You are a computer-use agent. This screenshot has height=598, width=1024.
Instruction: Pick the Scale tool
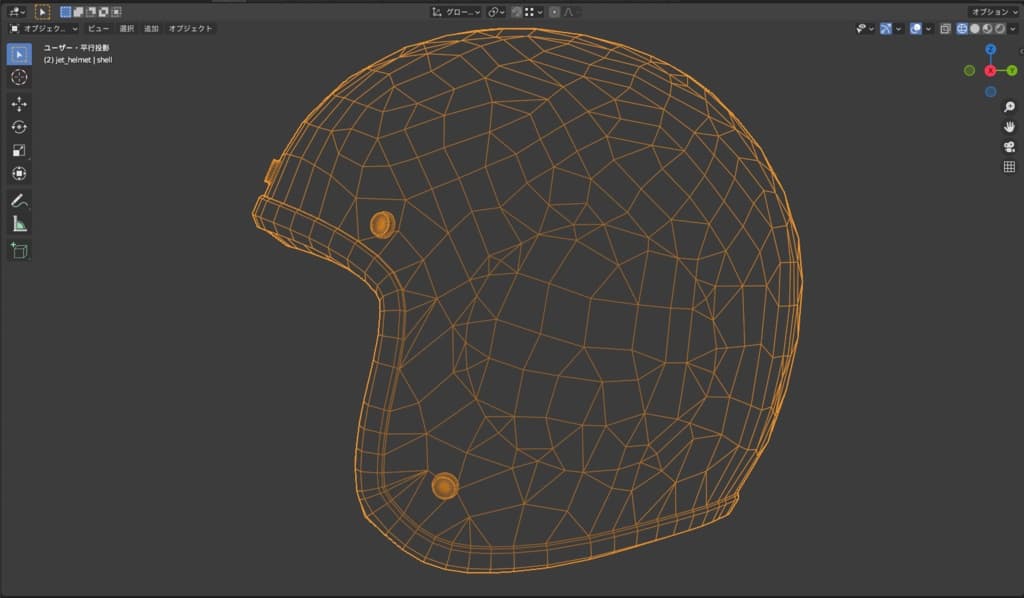19,150
